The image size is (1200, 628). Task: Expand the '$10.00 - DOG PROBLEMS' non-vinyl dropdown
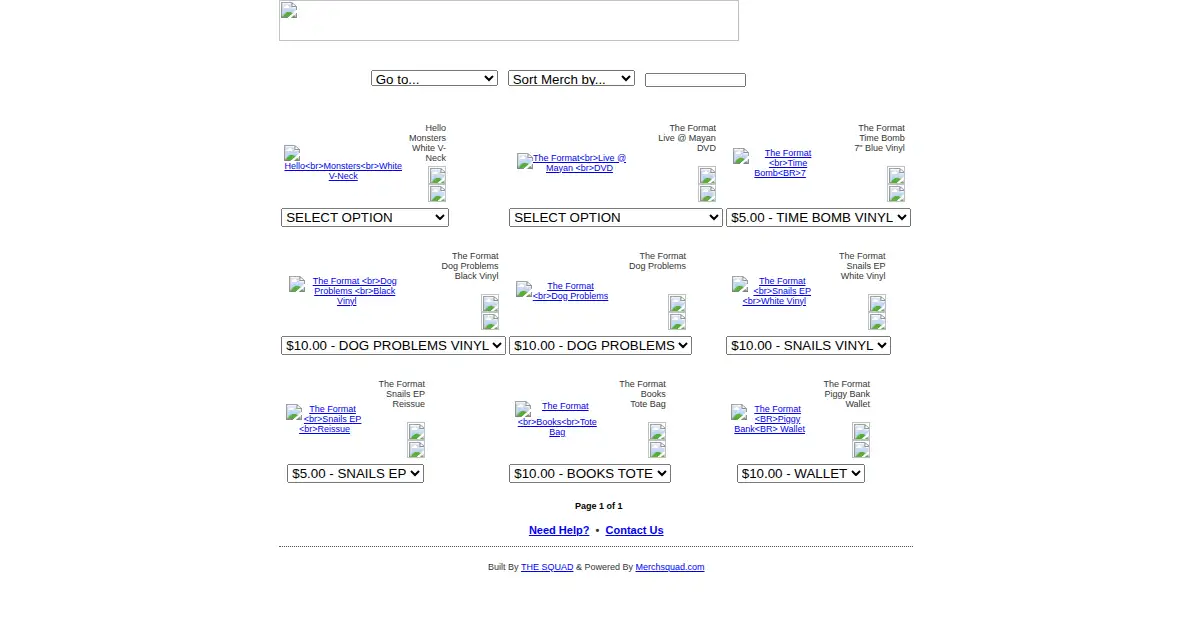600,345
